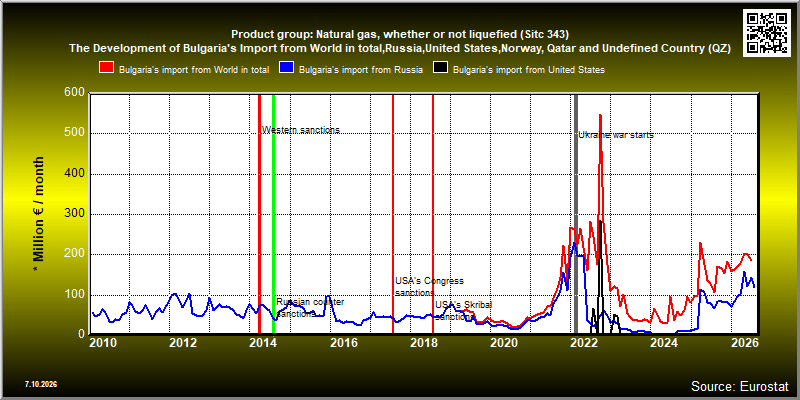Click the 2012 x-axis label
The image size is (800, 400).
(x=183, y=343)
